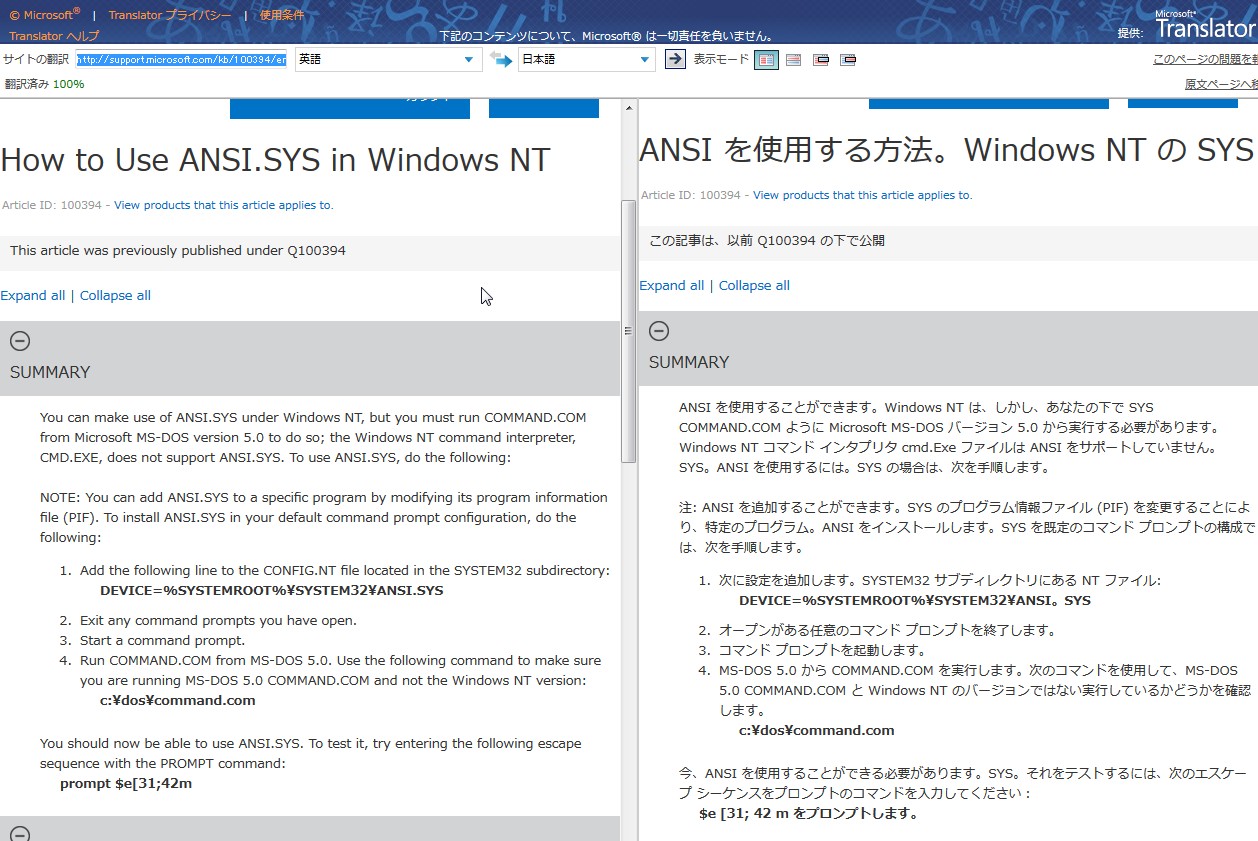Open source language dropdown showing 英語

pyautogui.click(x=388, y=60)
